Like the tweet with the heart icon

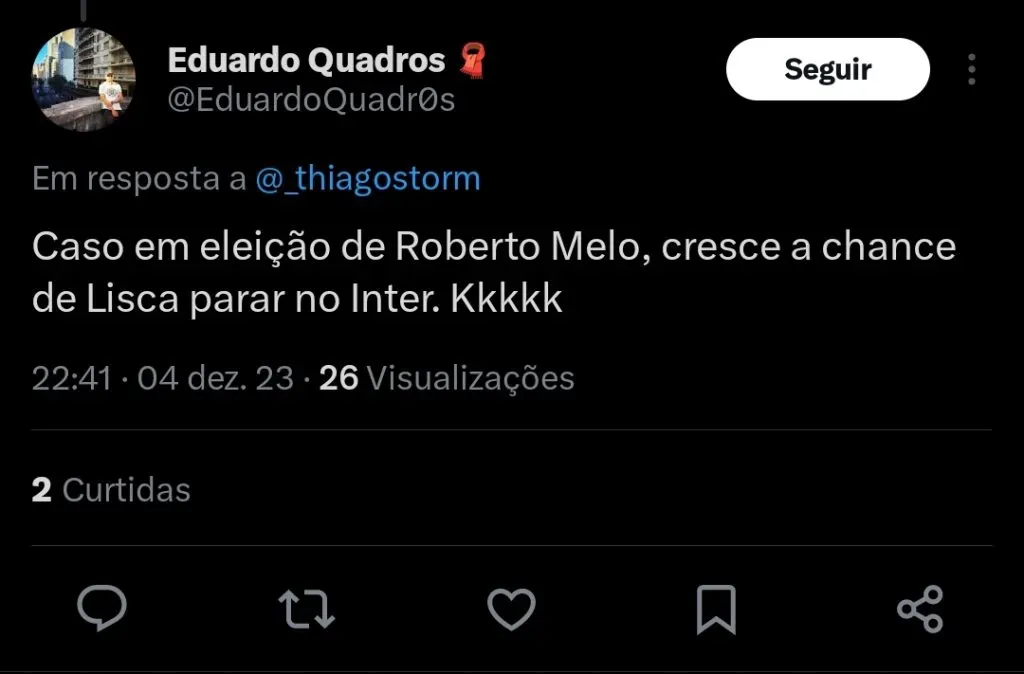[x=511, y=608]
